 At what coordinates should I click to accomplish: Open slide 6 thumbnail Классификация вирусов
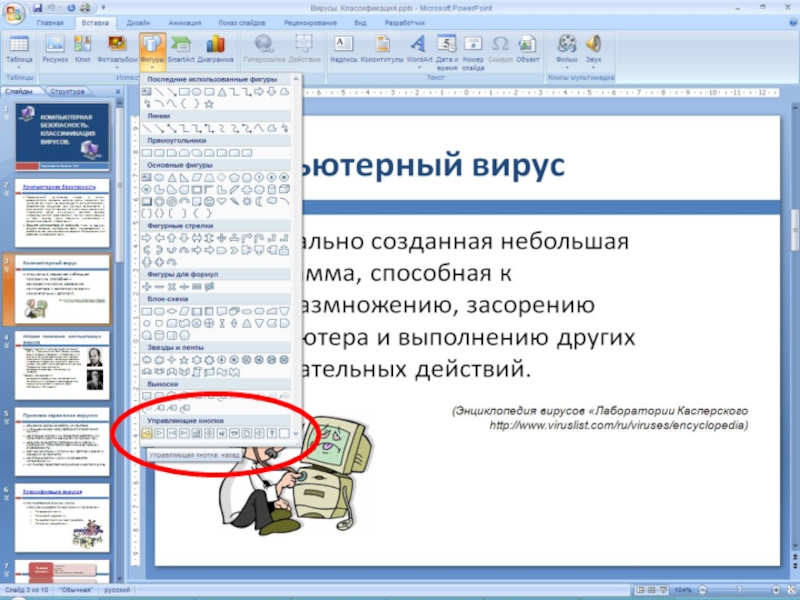click(x=62, y=518)
